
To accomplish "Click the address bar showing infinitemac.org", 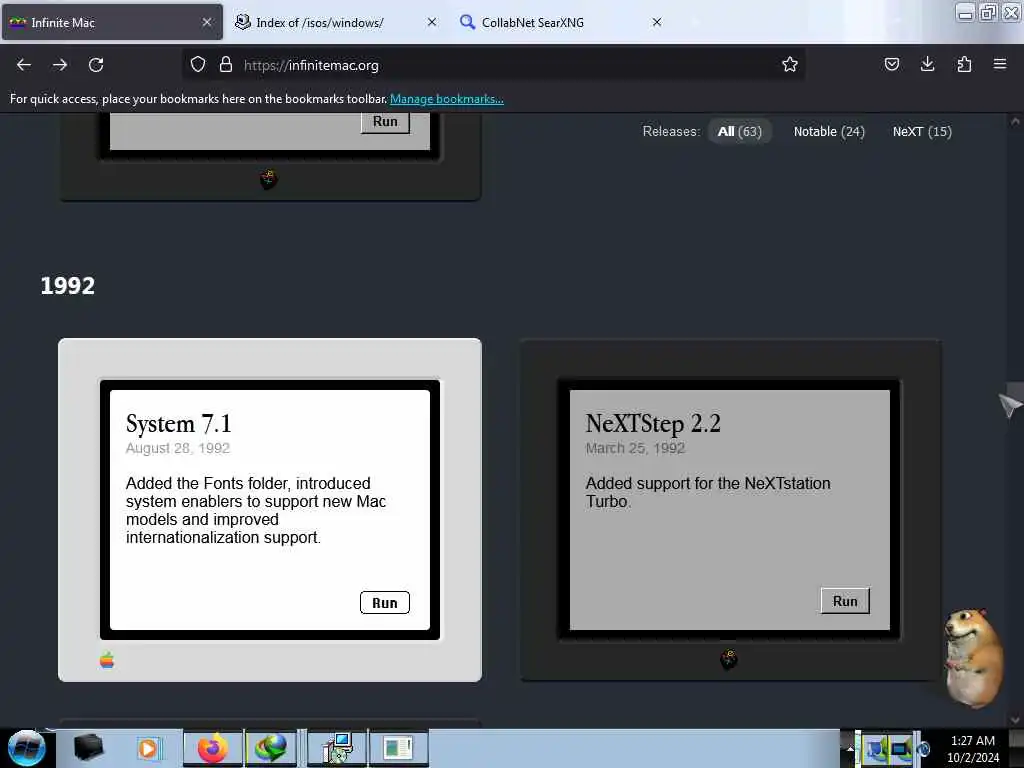I will tap(493, 65).
